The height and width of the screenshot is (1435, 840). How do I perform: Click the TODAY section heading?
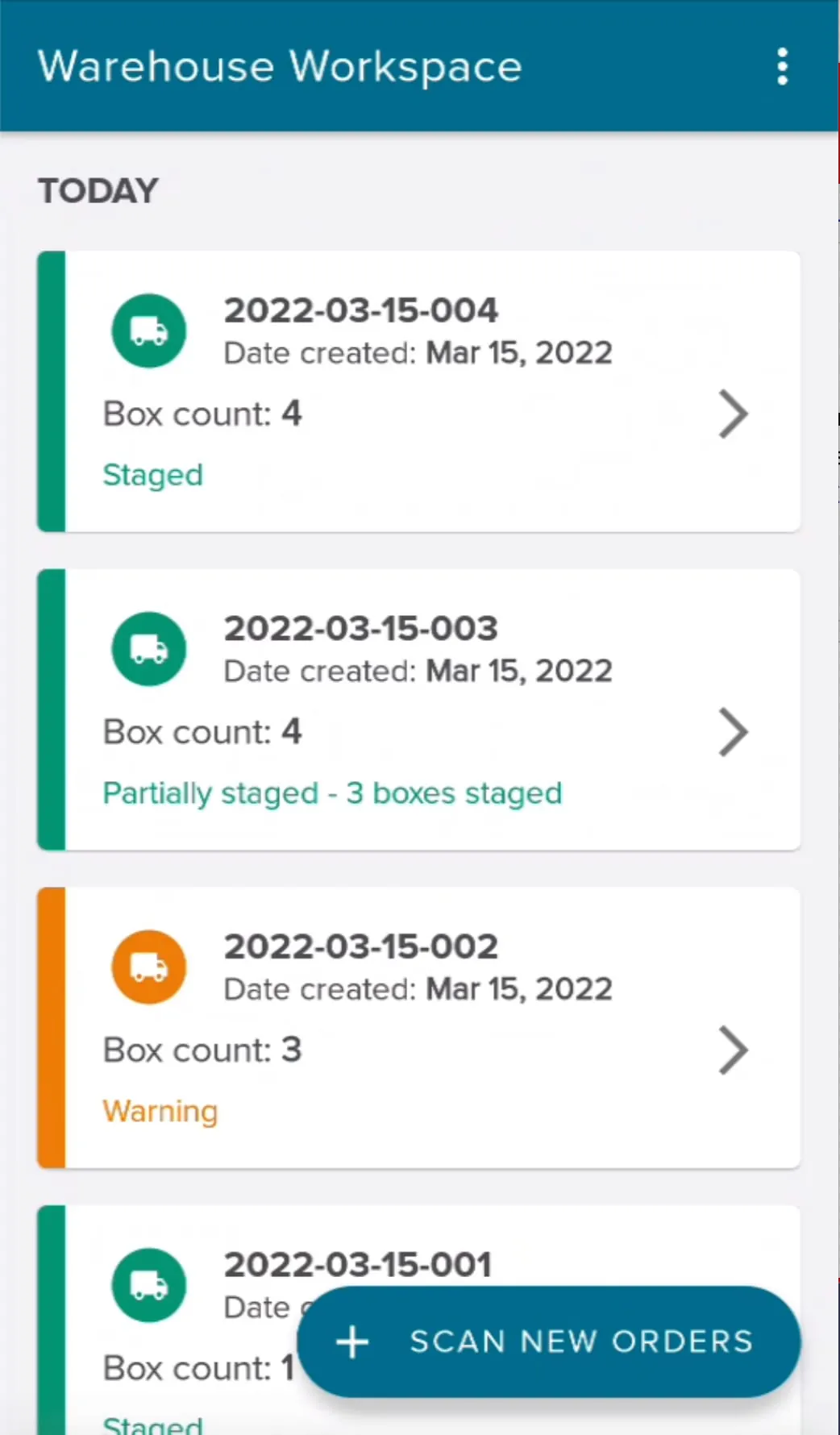click(x=98, y=191)
